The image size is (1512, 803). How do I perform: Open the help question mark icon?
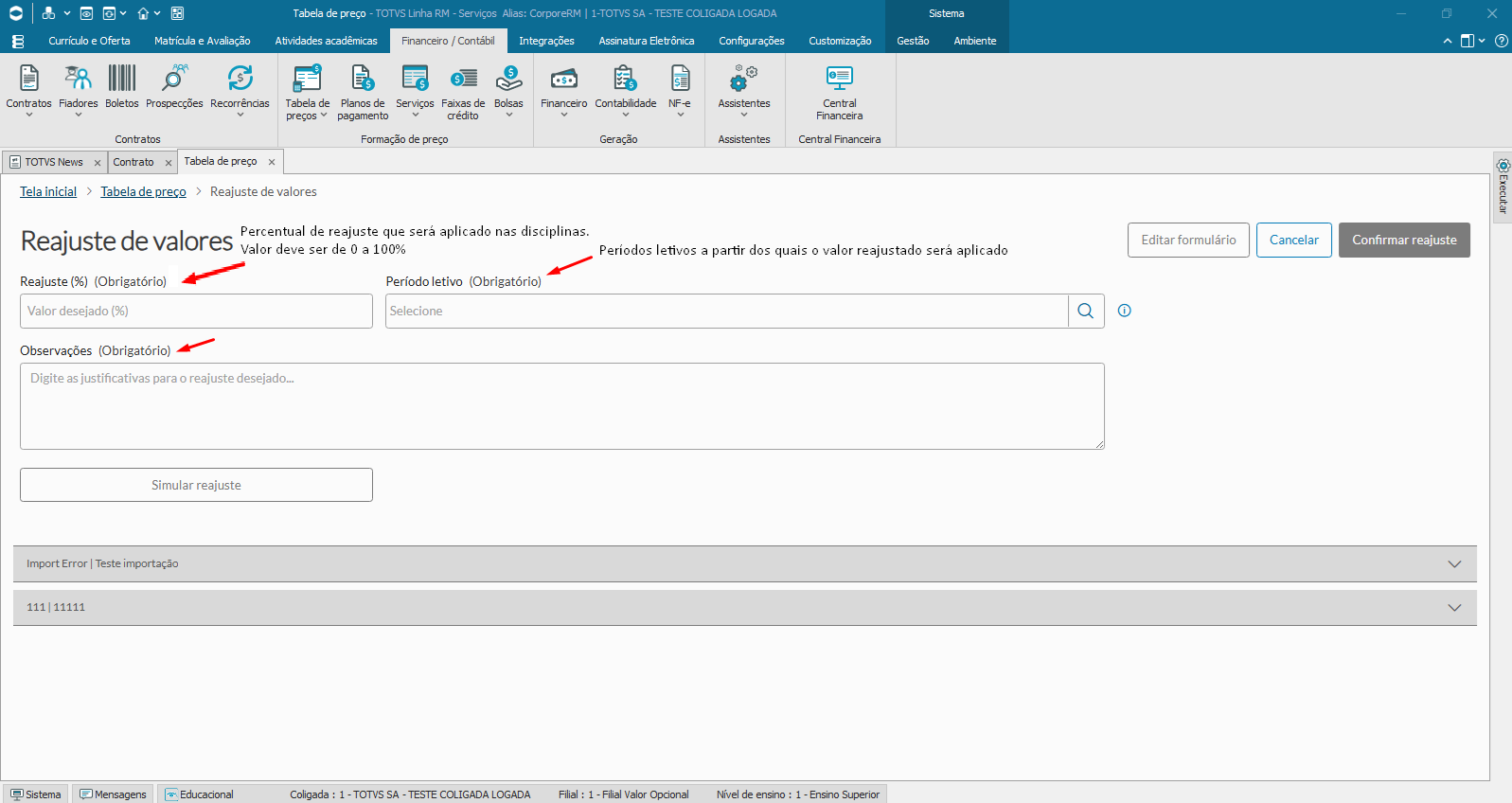click(x=1502, y=41)
